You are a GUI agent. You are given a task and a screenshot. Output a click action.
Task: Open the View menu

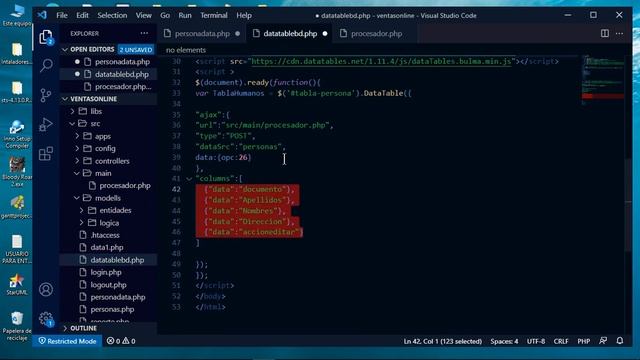pos(143,16)
